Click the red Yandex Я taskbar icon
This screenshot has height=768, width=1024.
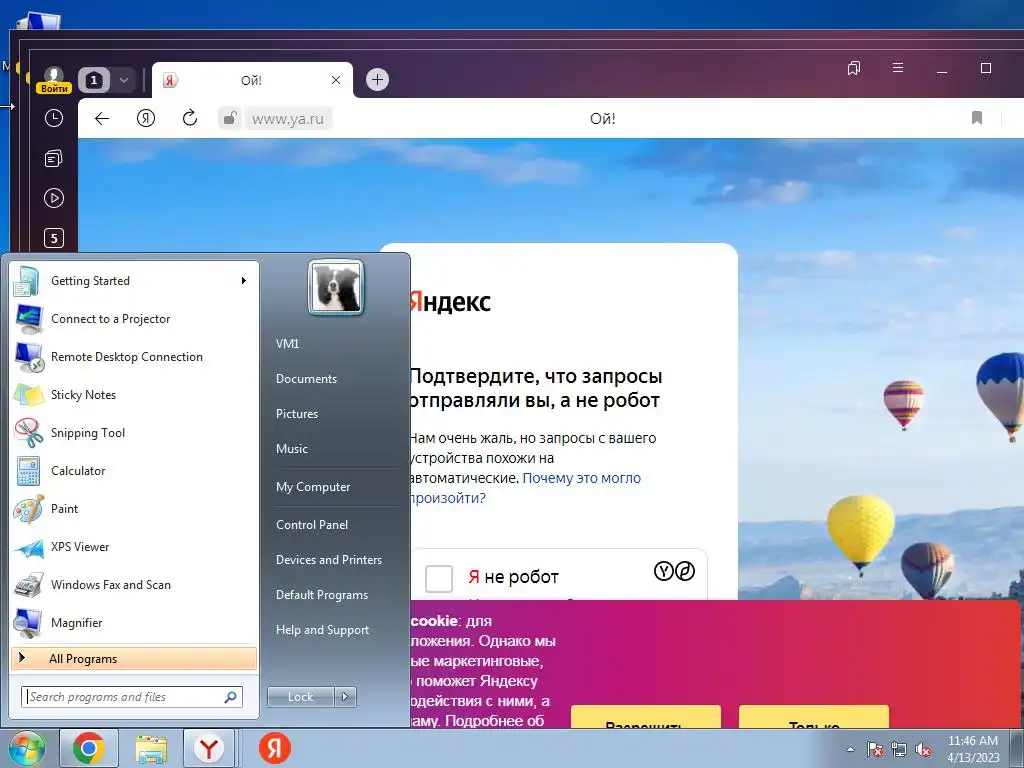pyautogui.click(x=274, y=748)
